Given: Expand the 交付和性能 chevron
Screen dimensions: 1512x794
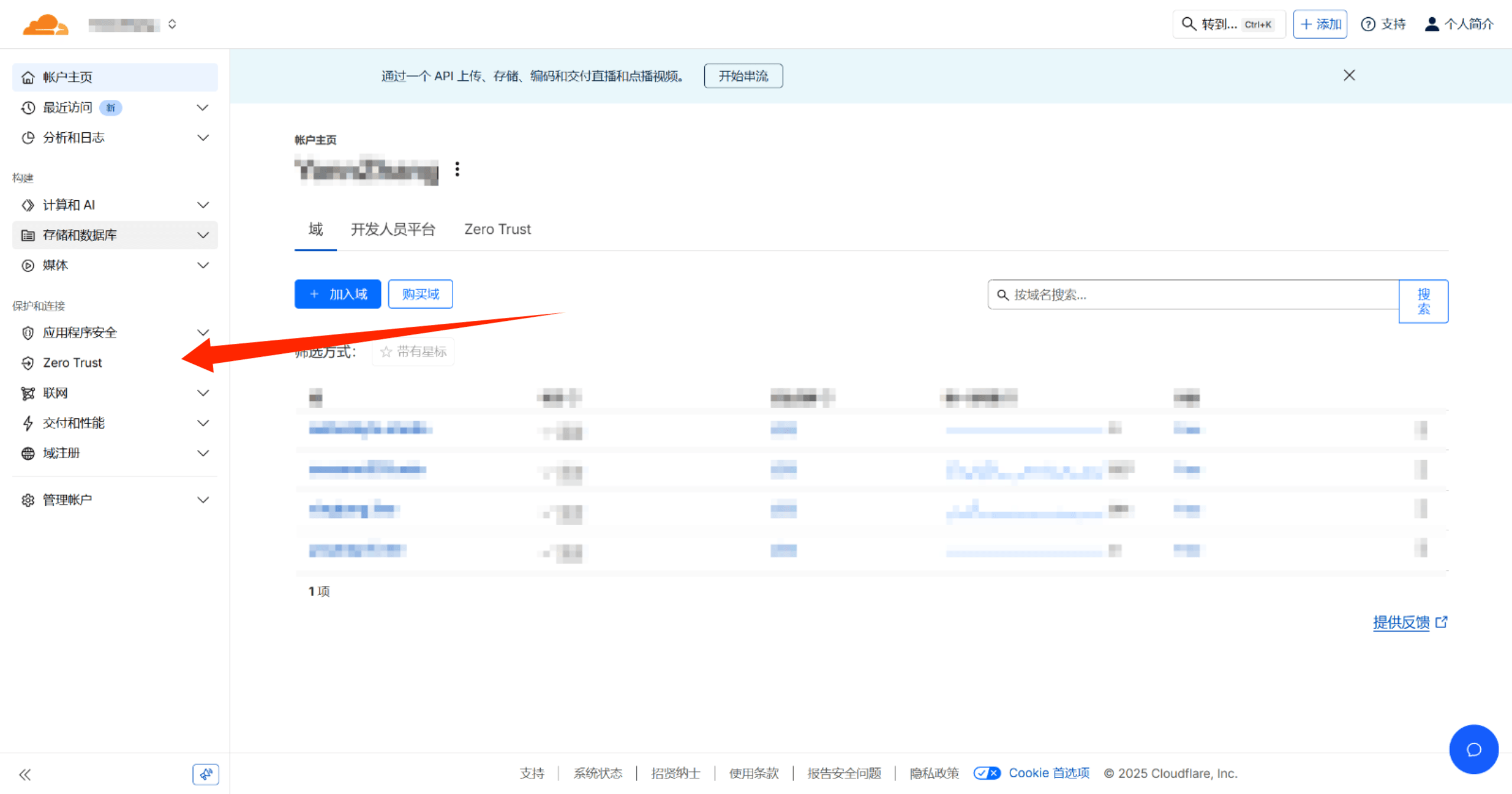Looking at the screenshot, I should (203, 423).
